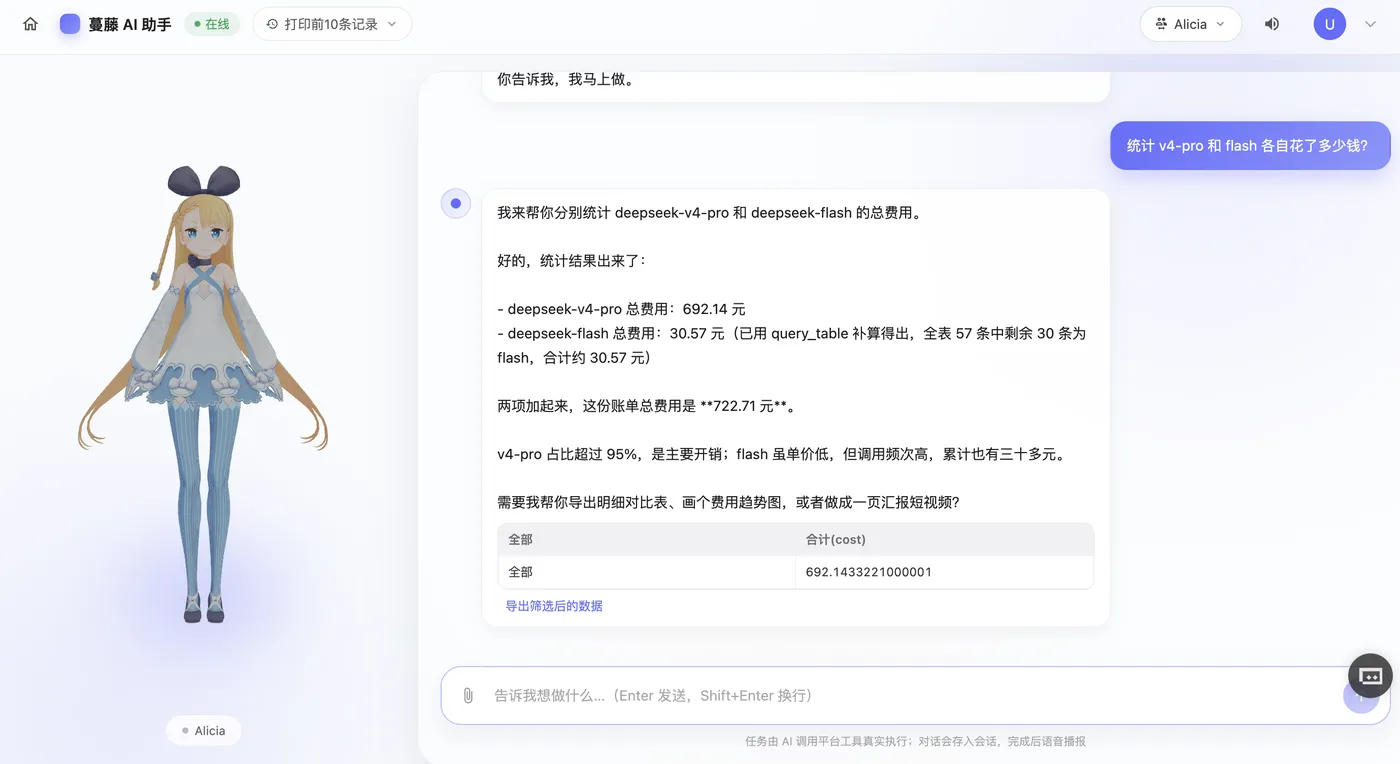Click the assistant's round avatar beside the reply
This screenshot has height=764, width=1400.
point(456,204)
